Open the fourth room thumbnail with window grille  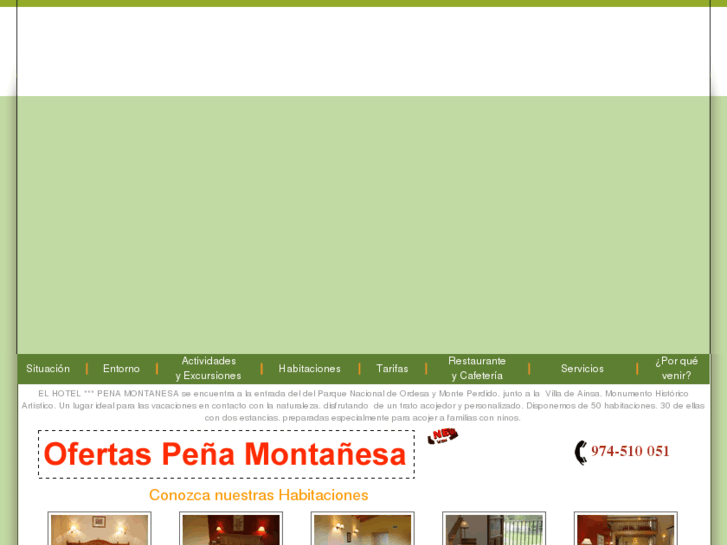494,529
